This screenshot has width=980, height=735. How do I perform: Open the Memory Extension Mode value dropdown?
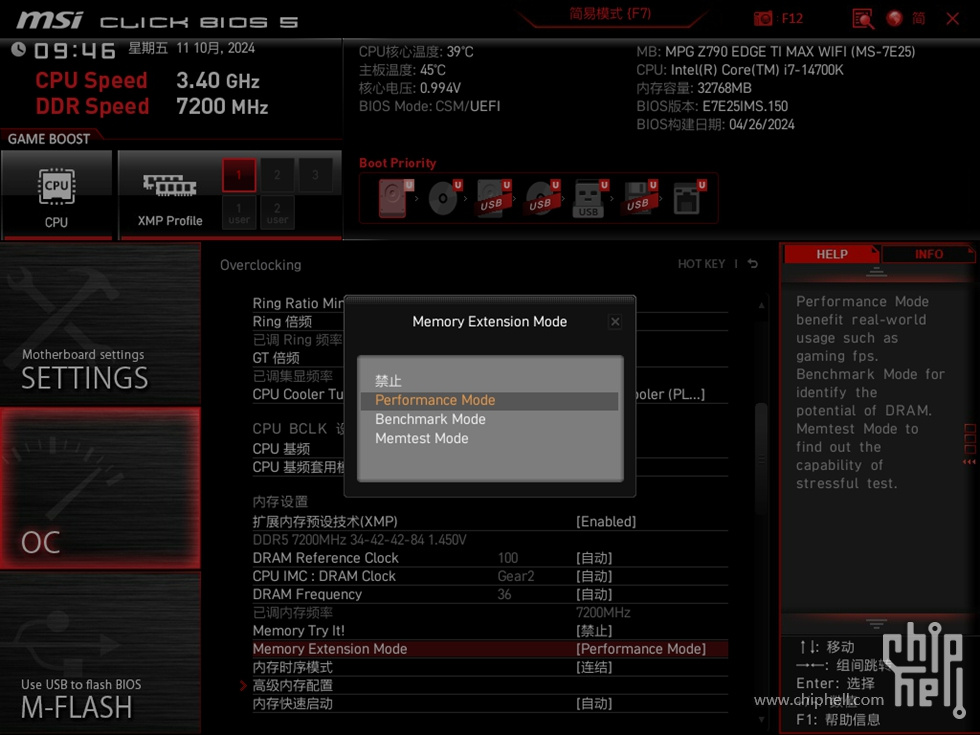point(641,649)
